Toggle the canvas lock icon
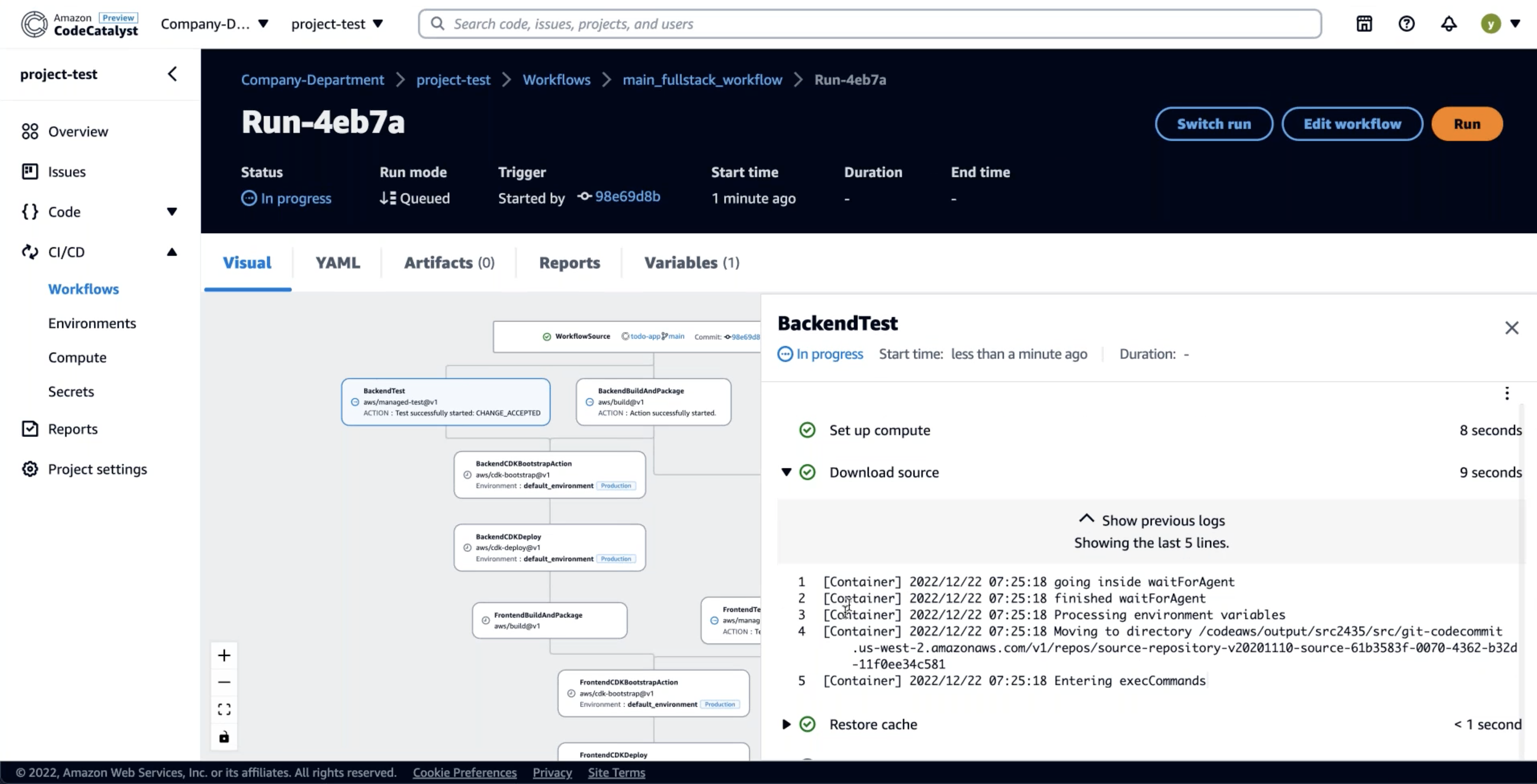Screen dimensions: 1537x784 pos(224,737)
